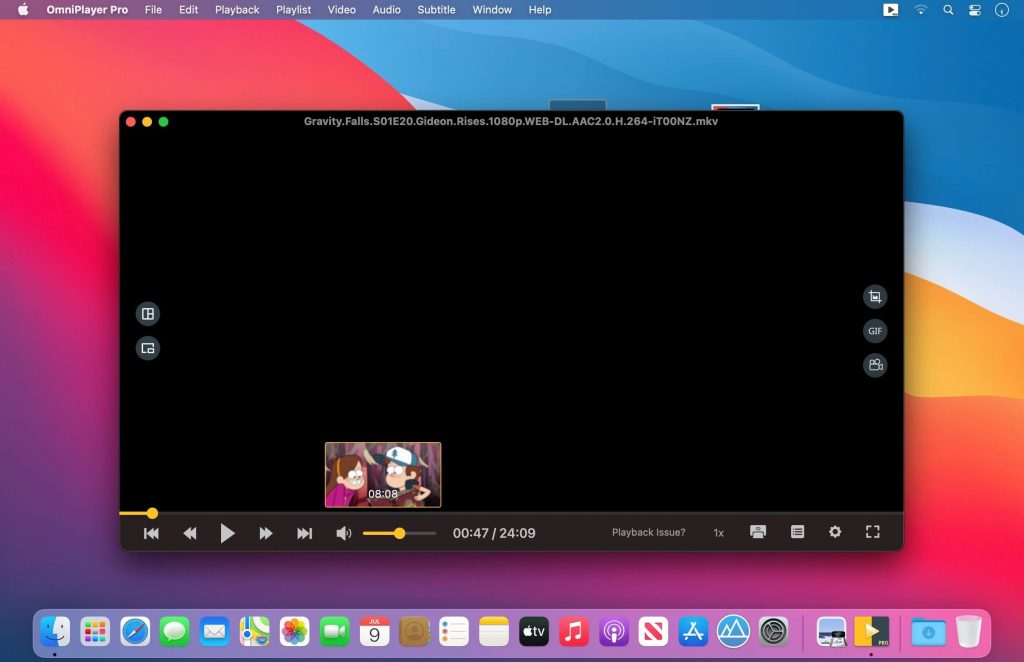Viewport: 1024px width, 662px height.
Task: Click the 08:08 preview thumbnail
Action: [383, 474]
